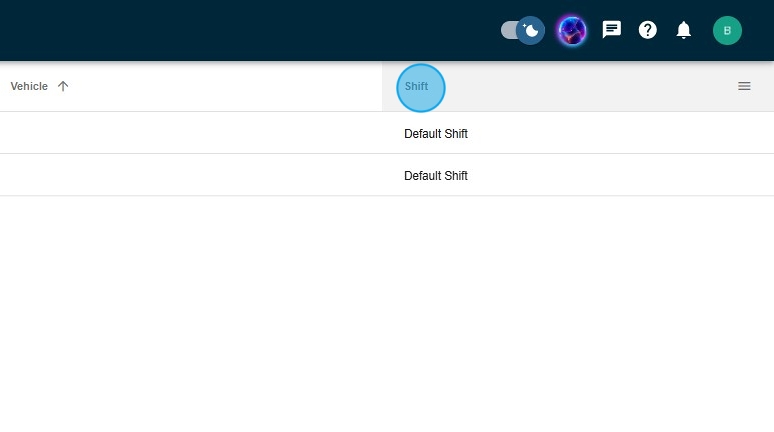Click the second row's empty Vehicle cell
This screenshot has width=774, height=432.
190,176
